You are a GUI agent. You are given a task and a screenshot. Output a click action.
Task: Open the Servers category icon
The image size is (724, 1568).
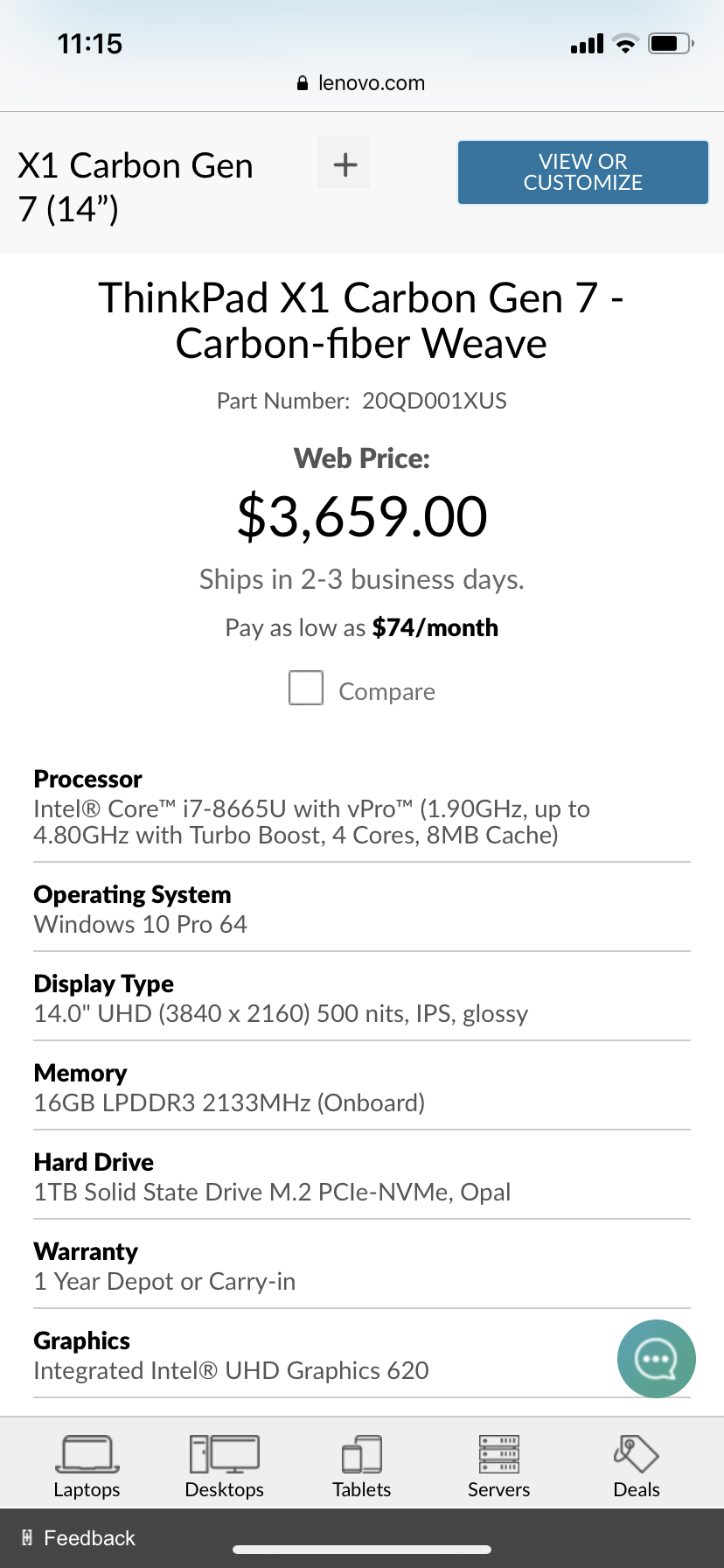tap(498, 1454)
